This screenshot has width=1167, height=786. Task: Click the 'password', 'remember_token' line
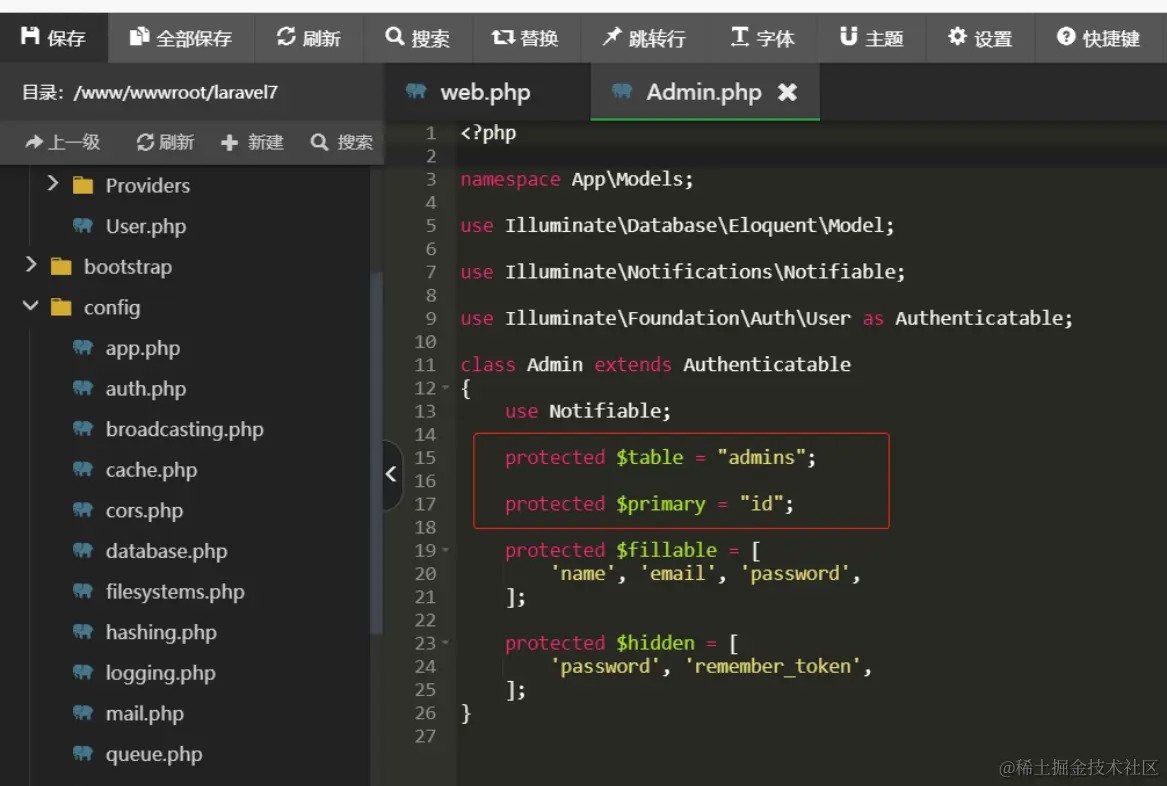(711, 666)
